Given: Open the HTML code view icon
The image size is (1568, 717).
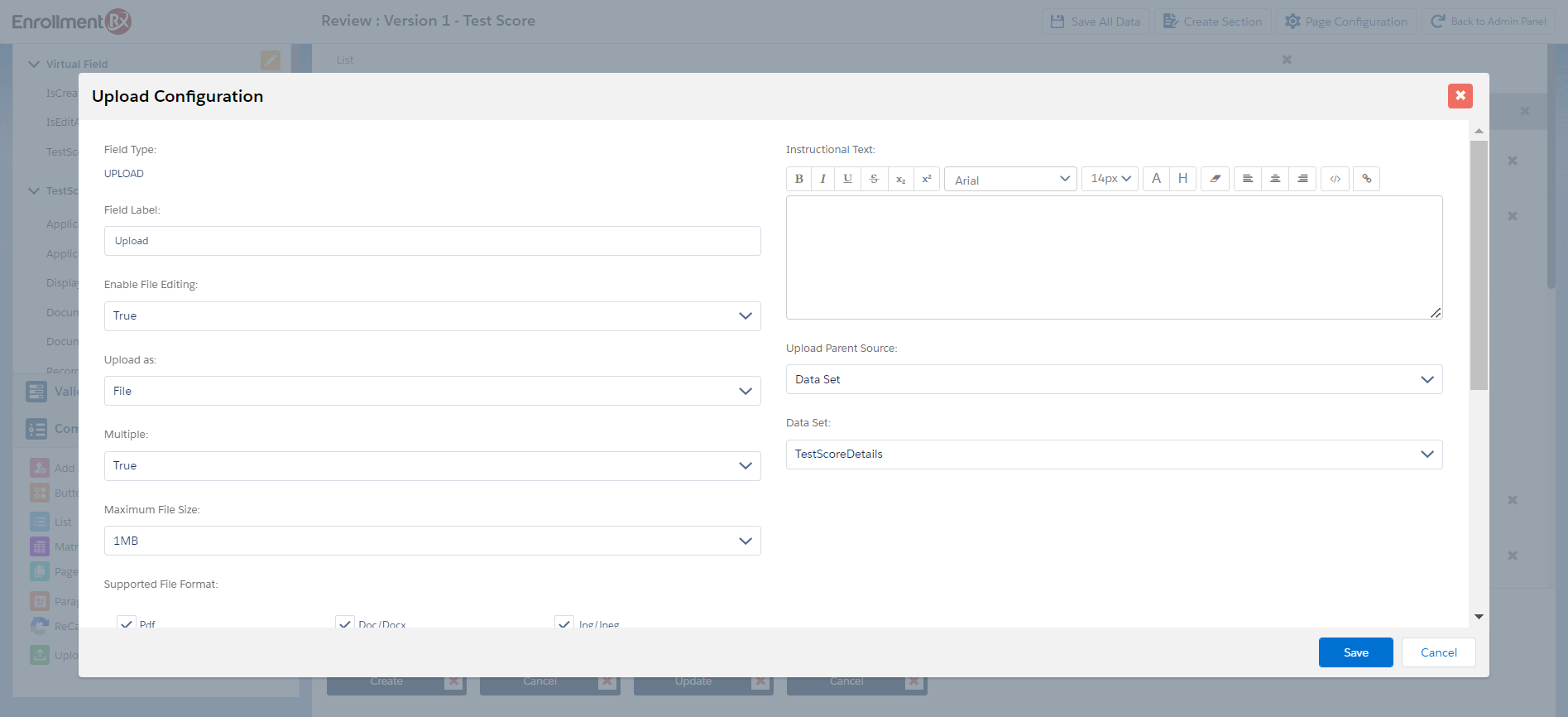Looking at the screenshot, I should tap(1335, 179).
